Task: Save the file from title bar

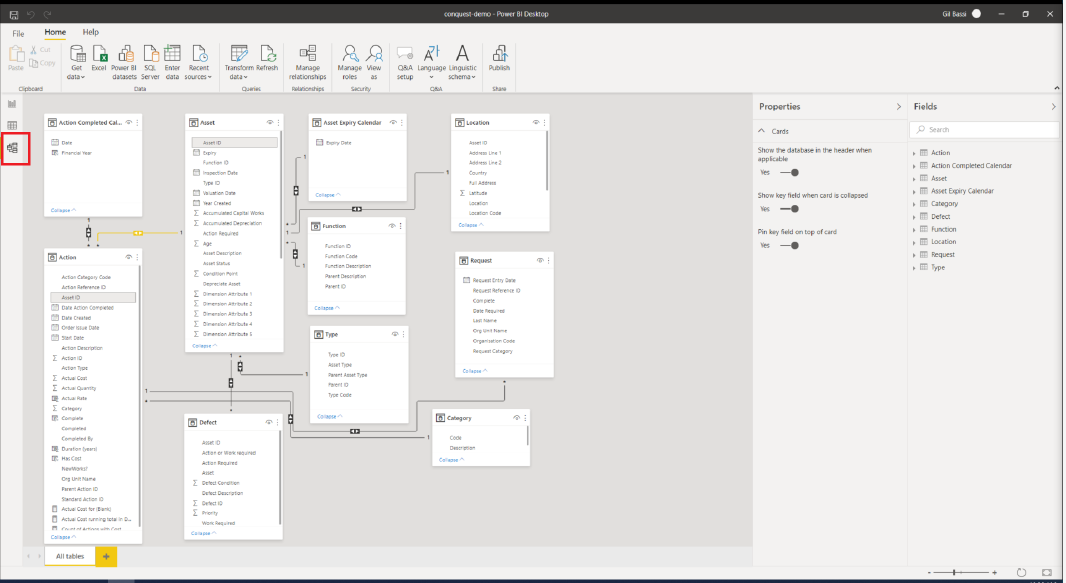Action: (x=14, y=14)
